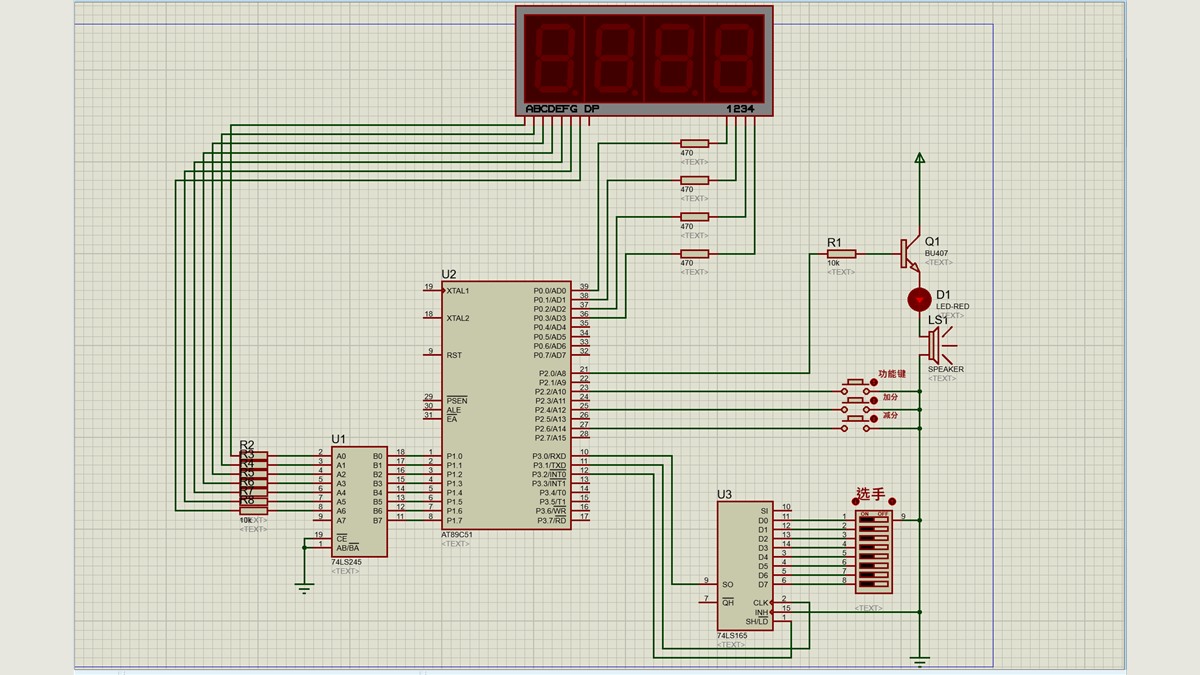The image size is (1200, 675).
Task: Click the red step-up dot beside 选手
Action: point(892,502)
